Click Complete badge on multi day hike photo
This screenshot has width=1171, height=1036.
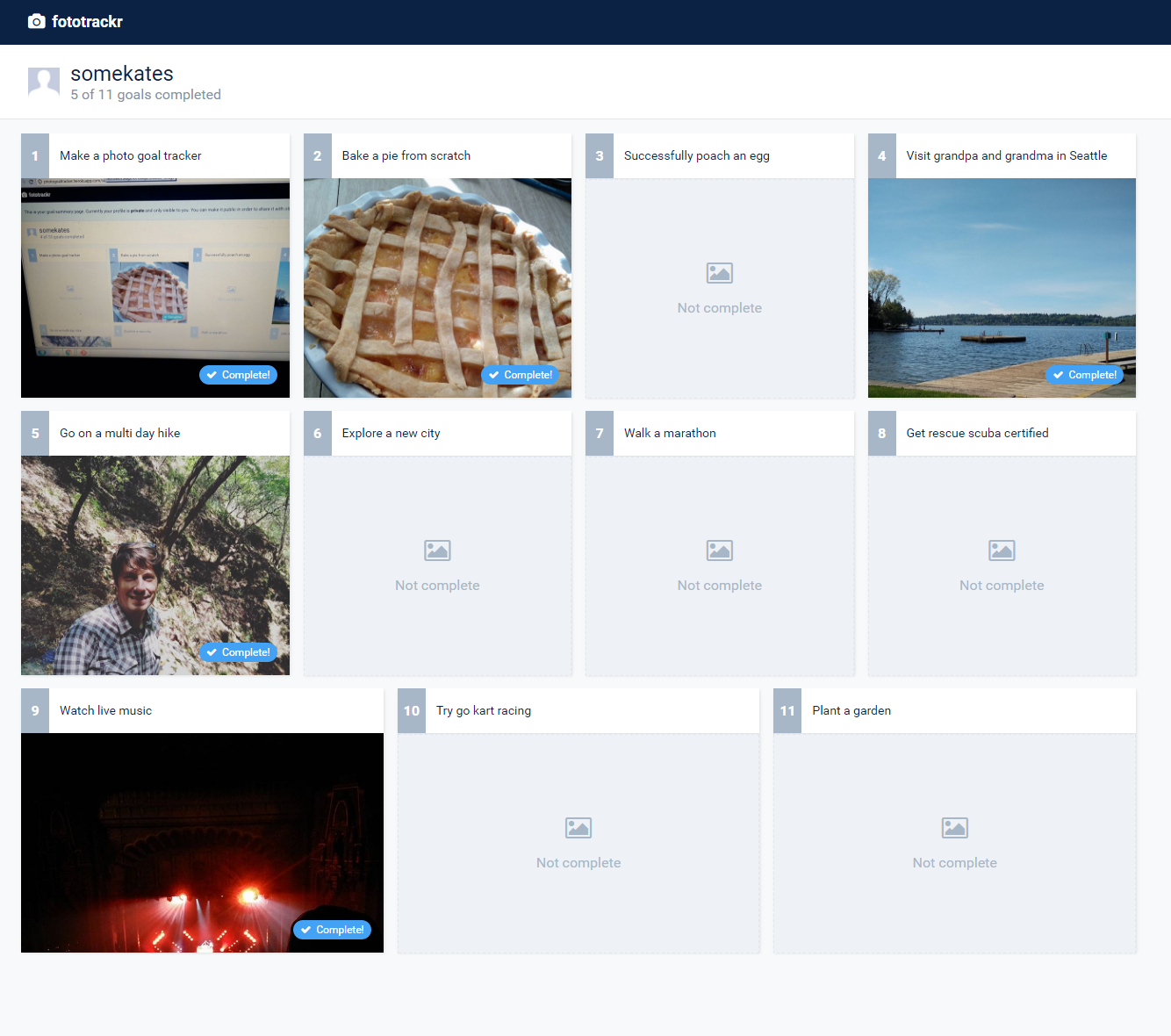[x=238, y=652]
